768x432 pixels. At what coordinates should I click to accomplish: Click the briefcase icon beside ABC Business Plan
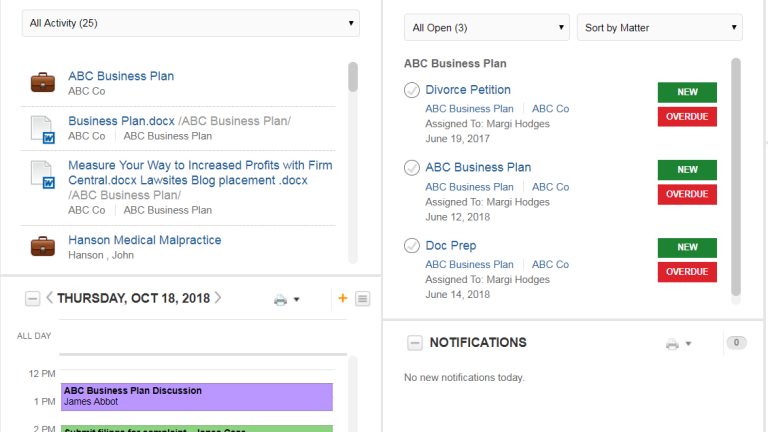point(42,83)
